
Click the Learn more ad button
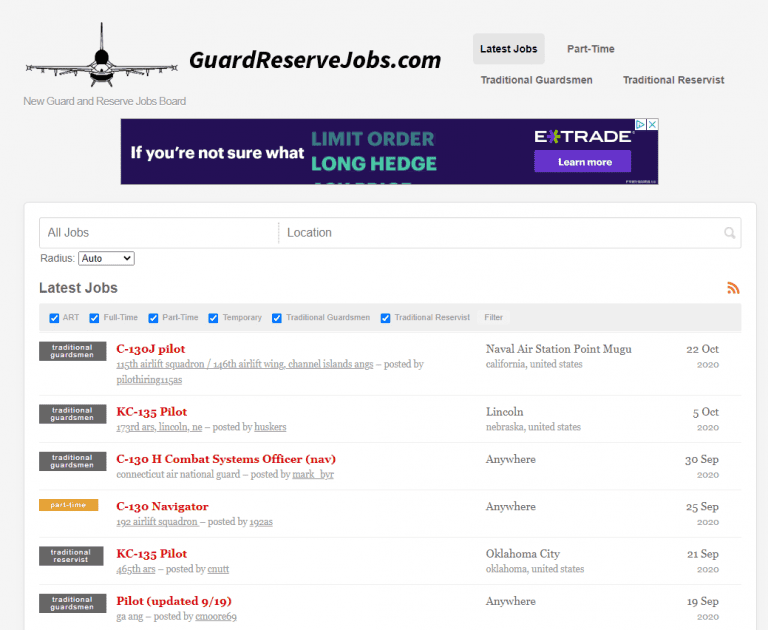pyautogui.click(x=582, y=161)
